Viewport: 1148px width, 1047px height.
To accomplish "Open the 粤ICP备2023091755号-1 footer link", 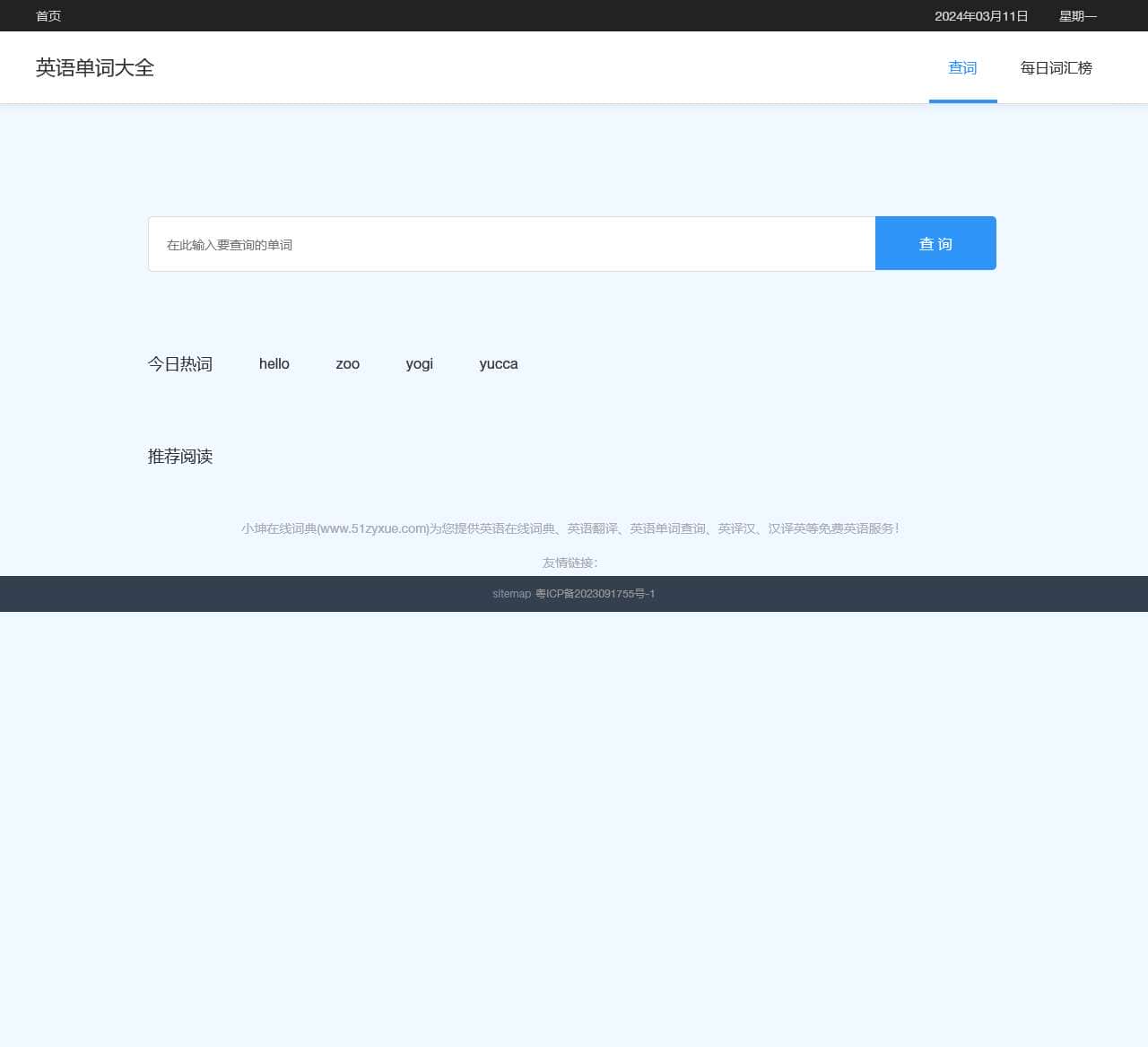I will [596, 594].
